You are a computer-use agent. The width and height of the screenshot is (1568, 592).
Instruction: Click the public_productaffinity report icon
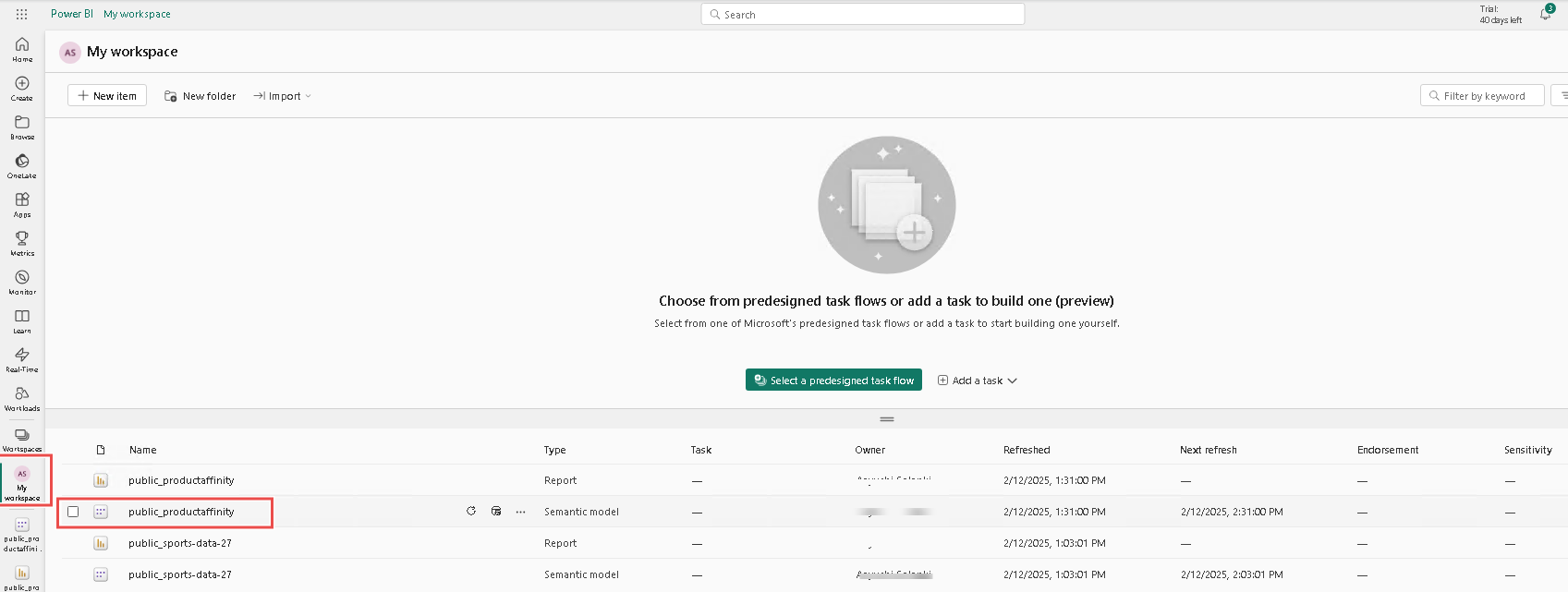101,480
